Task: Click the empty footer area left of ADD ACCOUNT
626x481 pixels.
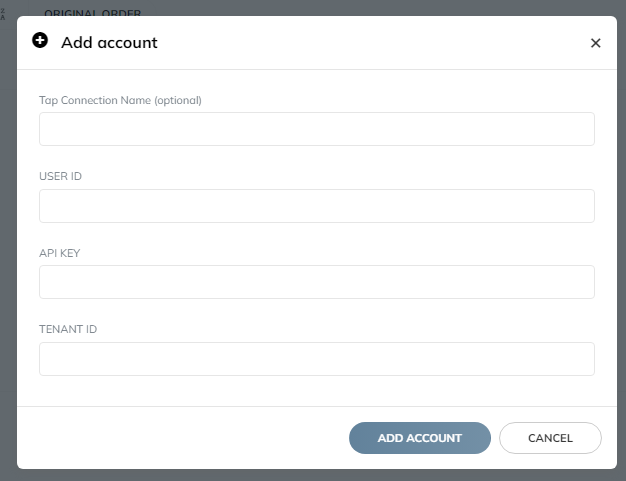Action: coord(182,438)
